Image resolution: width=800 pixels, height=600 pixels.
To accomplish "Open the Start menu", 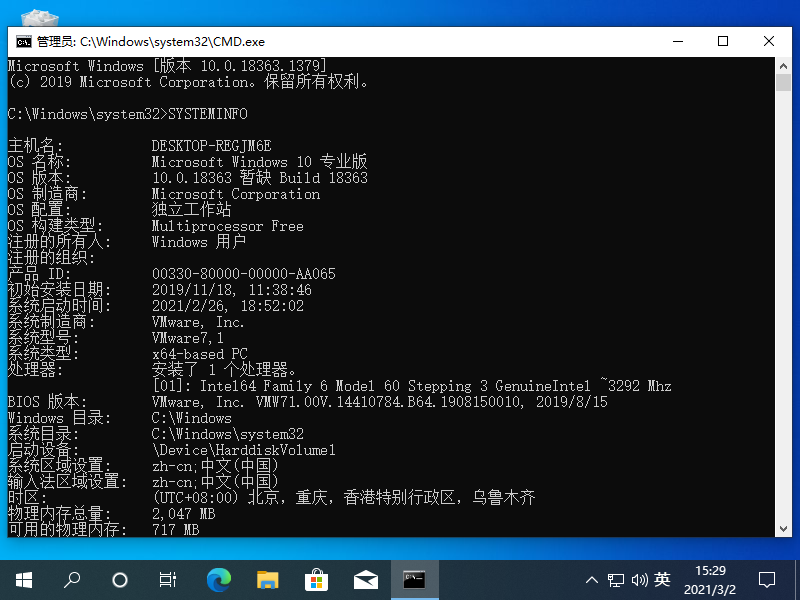I will pyautogui.click(x=22, y=579).
